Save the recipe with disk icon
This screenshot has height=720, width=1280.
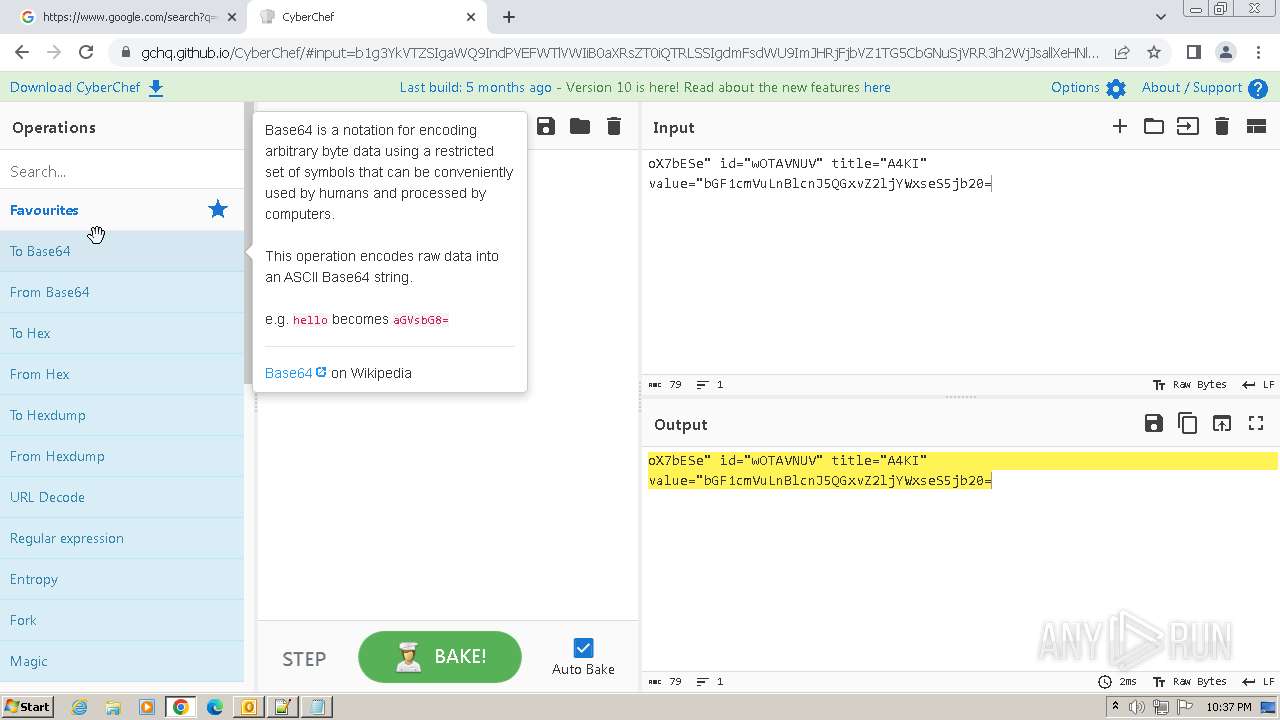(546, 126)
